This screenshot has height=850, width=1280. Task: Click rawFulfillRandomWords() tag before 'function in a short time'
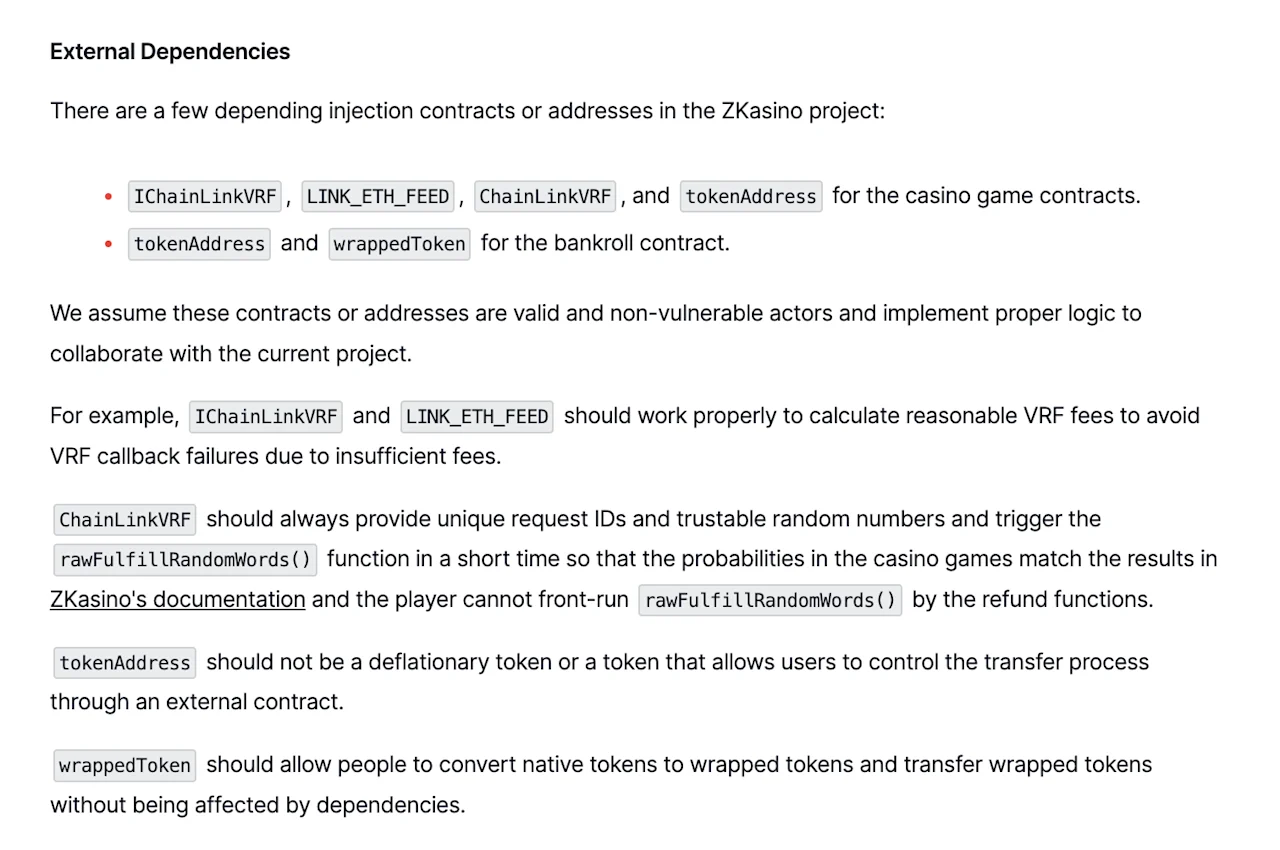click(185, 560)
